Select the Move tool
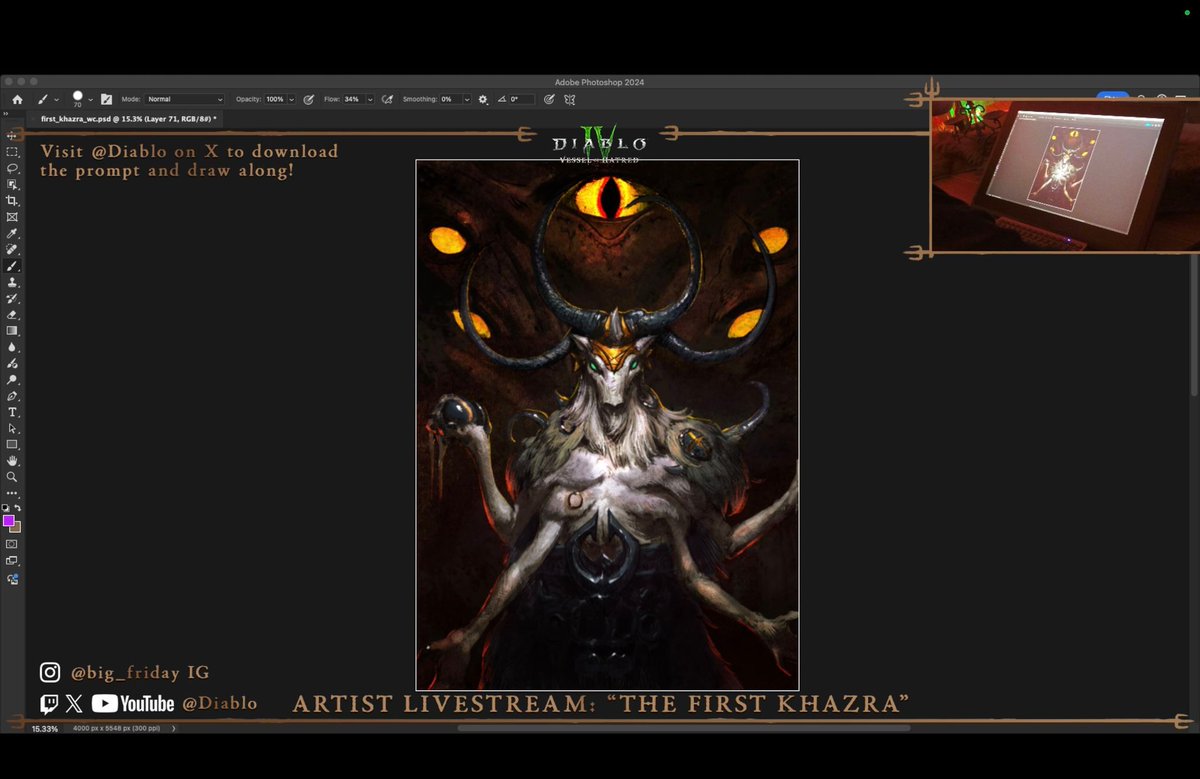 coord(12,135)
